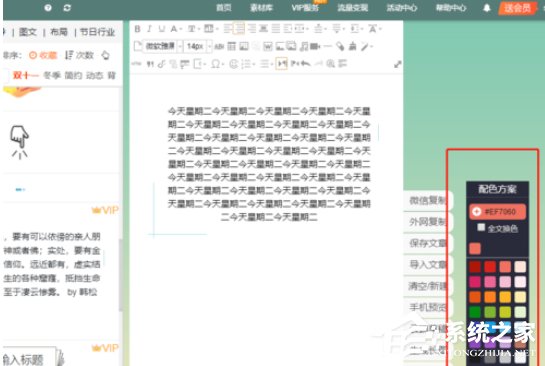Underline text with the U icon
This screenshot has height=366, width=545.
click(161, 29)
